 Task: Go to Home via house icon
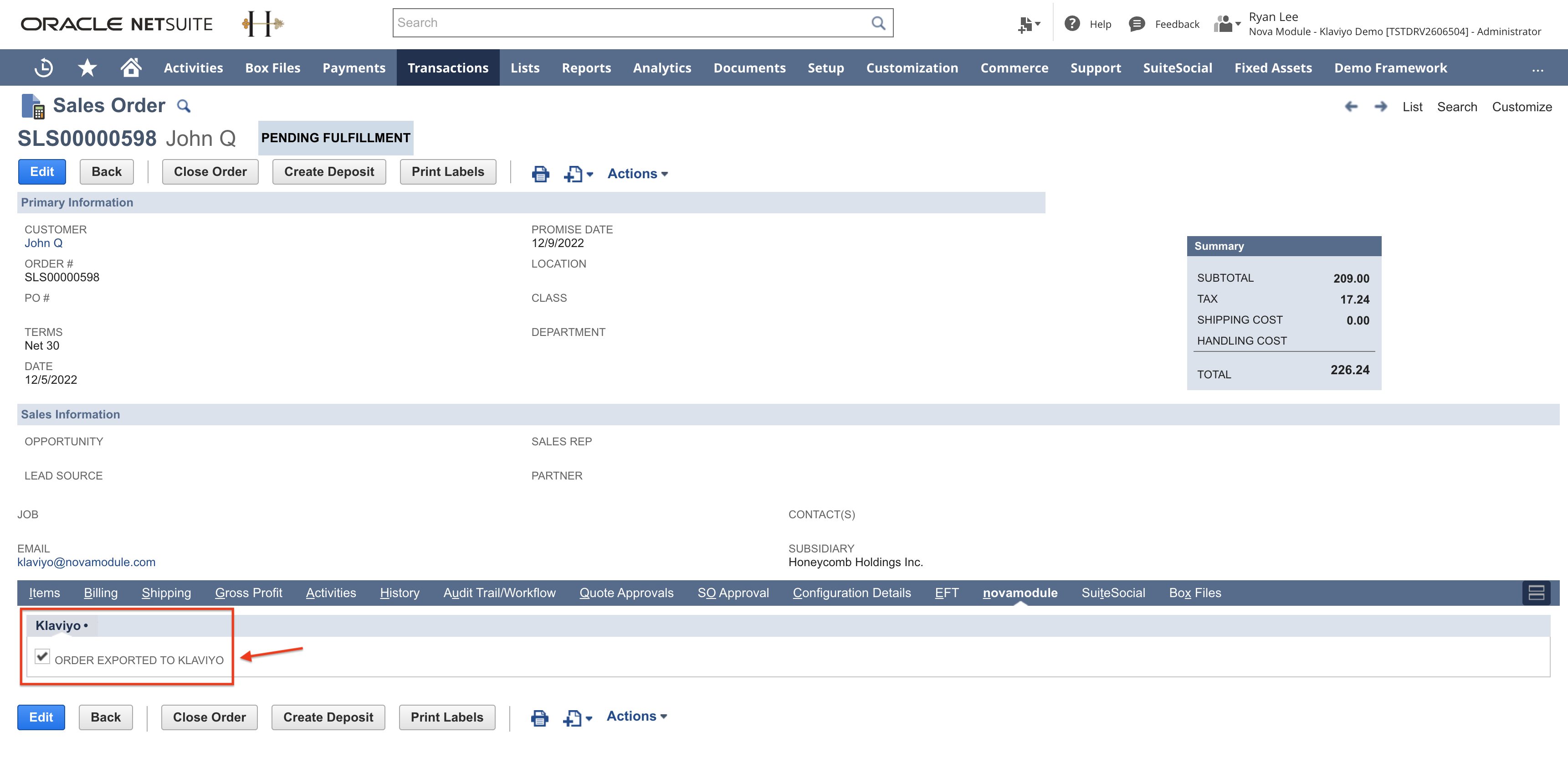pos(131,67)
